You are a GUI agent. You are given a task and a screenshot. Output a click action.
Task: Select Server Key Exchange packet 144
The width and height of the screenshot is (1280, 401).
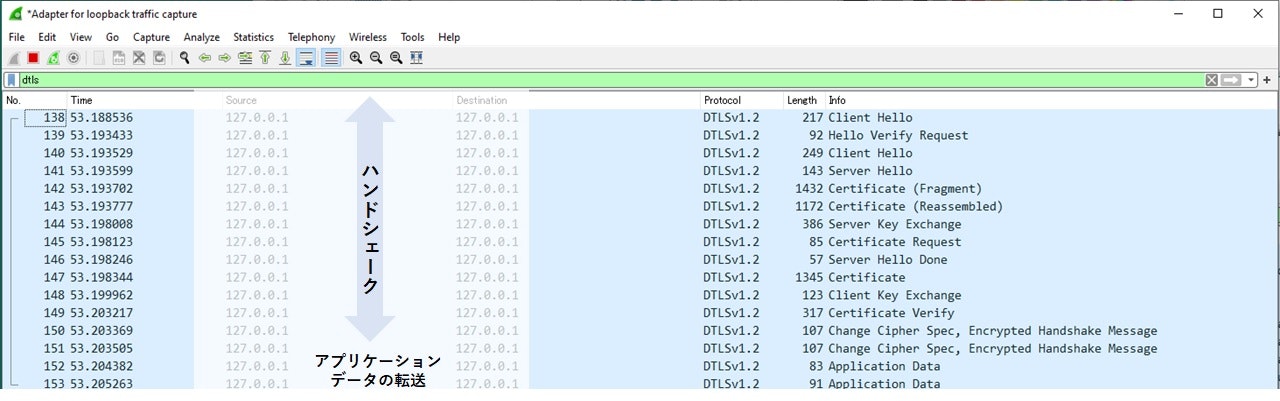[x=640, y=224]
